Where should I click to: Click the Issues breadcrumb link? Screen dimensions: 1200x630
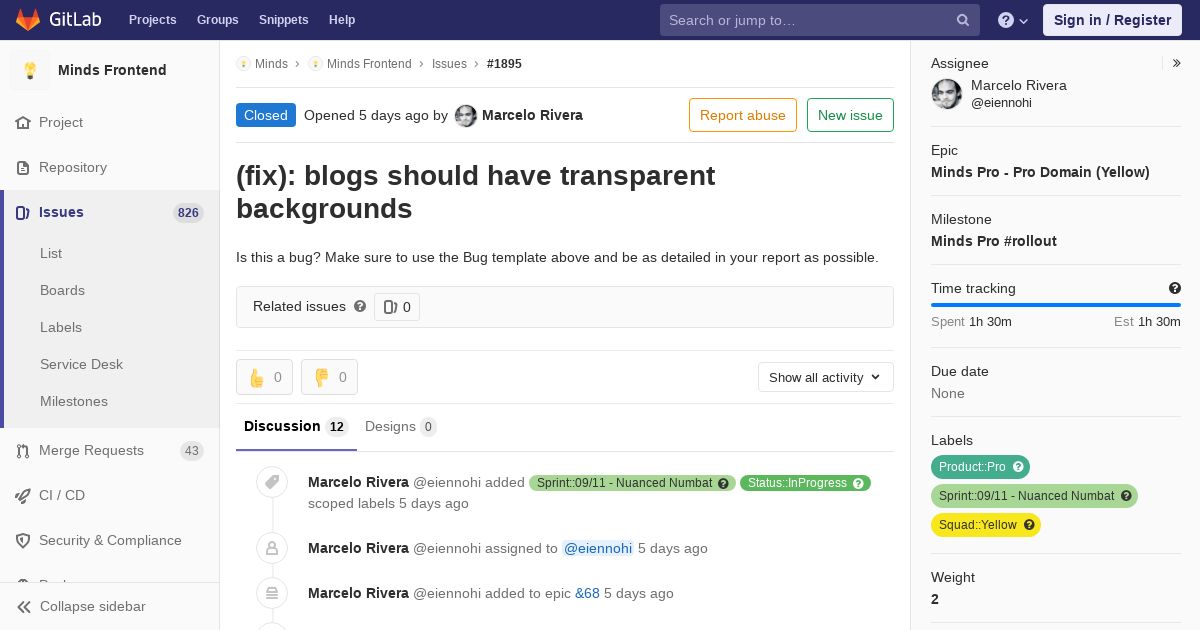(449, 64)
